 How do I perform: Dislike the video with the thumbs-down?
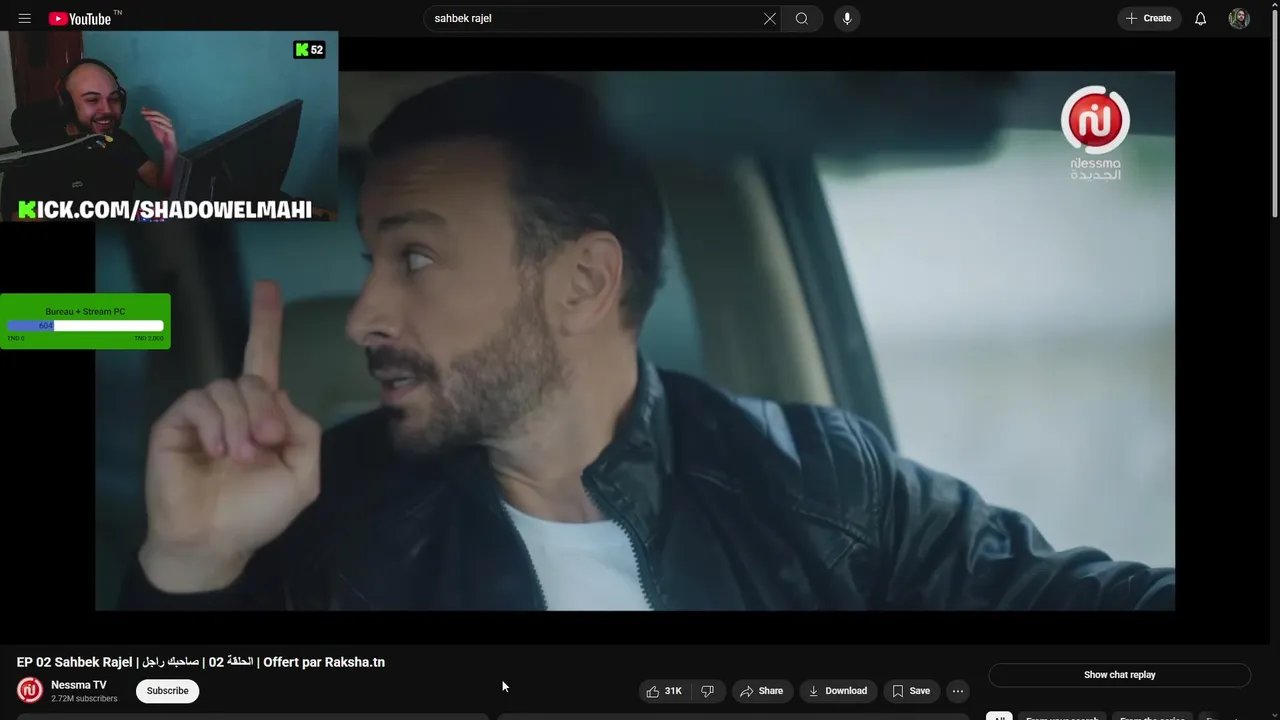point(708,691)
